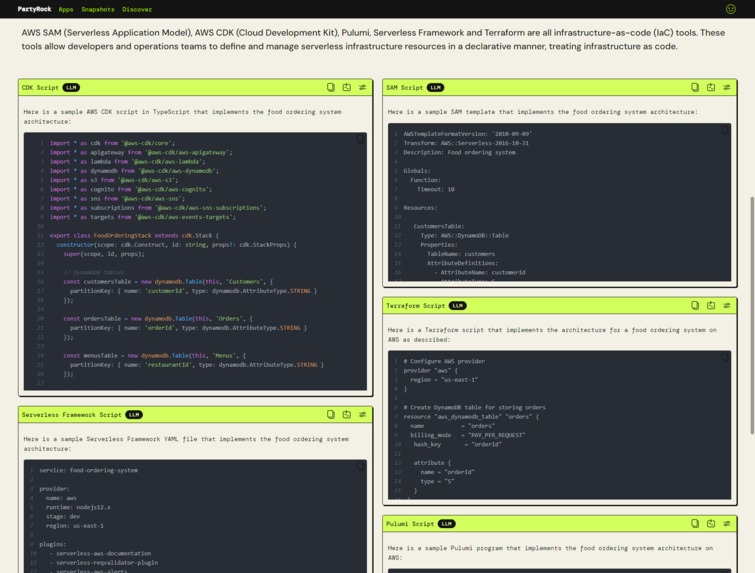Viewport: 755px width, 573px height.
Task: Copy code from the SAM code block
Action: (x=724, y=130)
